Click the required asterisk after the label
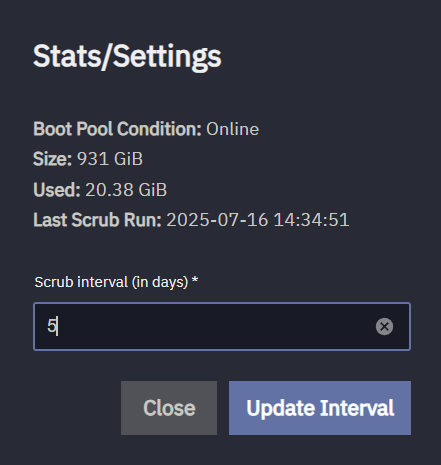Screen dimensions: 441x465 click(195, 280)
